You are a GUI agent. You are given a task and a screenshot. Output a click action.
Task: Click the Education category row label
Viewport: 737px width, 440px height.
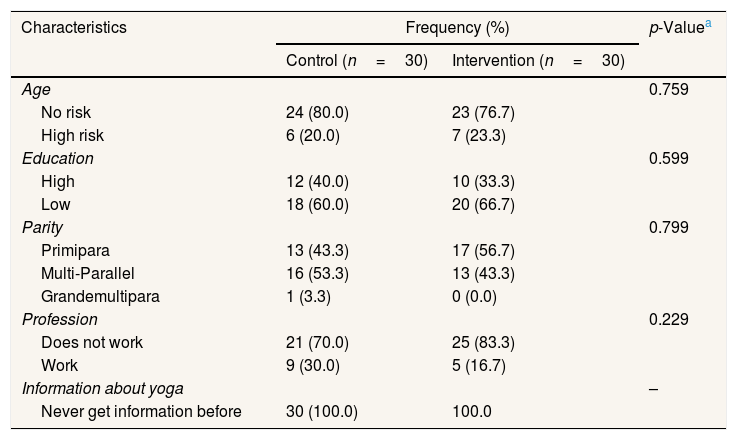pyautogui.click(x=58, y=158)
